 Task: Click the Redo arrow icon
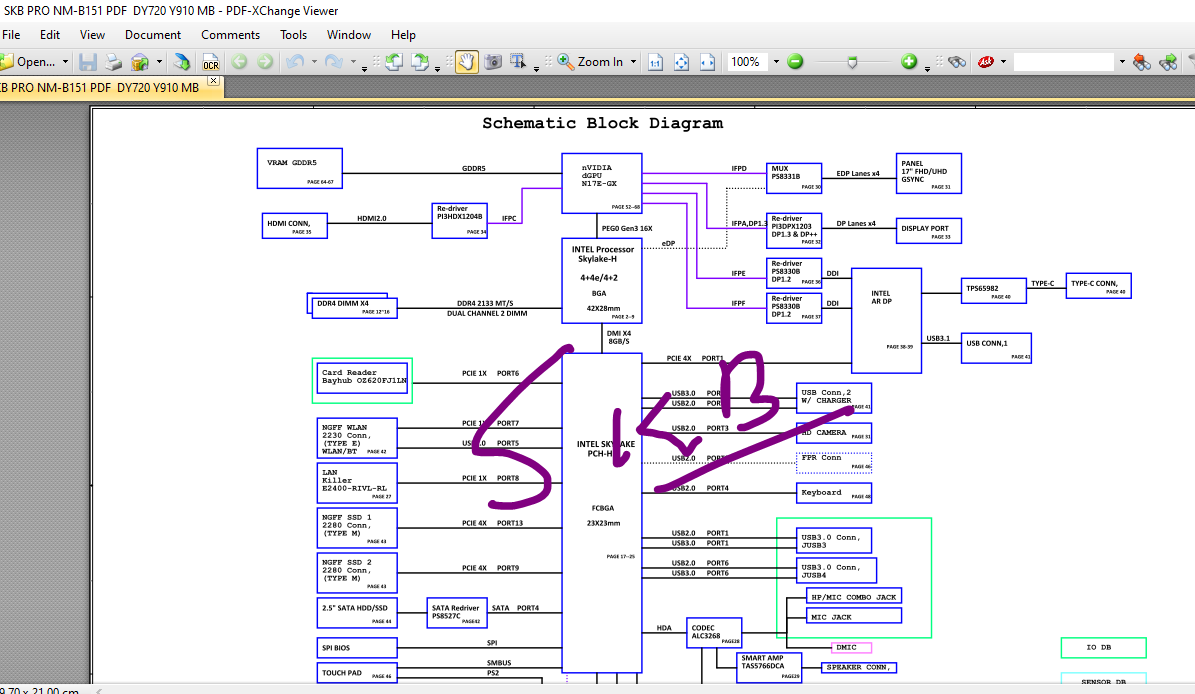click(334, 62)
